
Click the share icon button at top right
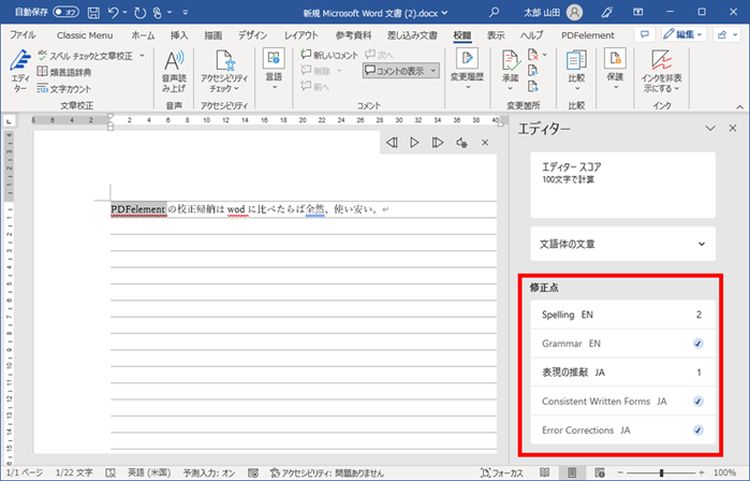click(726, 34)
